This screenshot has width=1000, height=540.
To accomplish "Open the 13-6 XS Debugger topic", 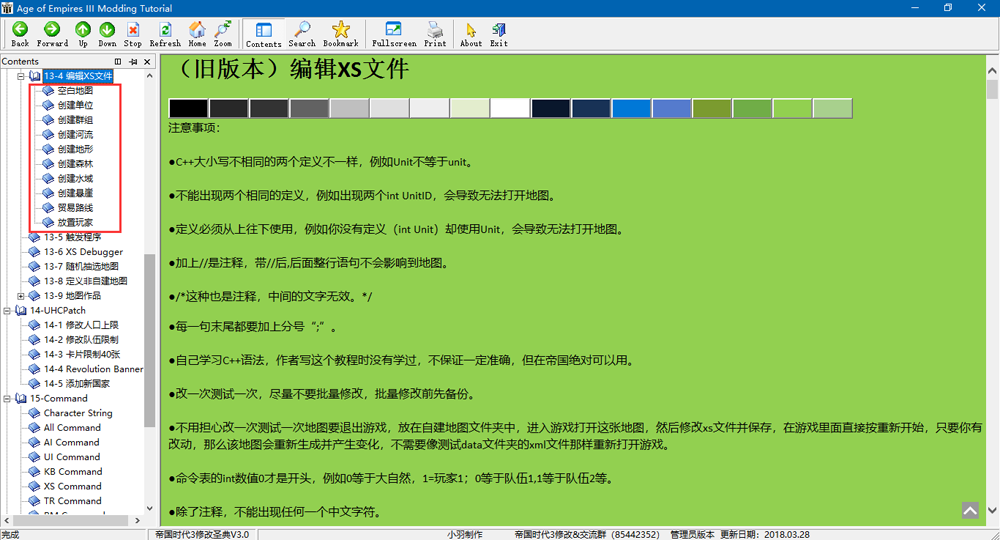I will click(x=83, y=252).
